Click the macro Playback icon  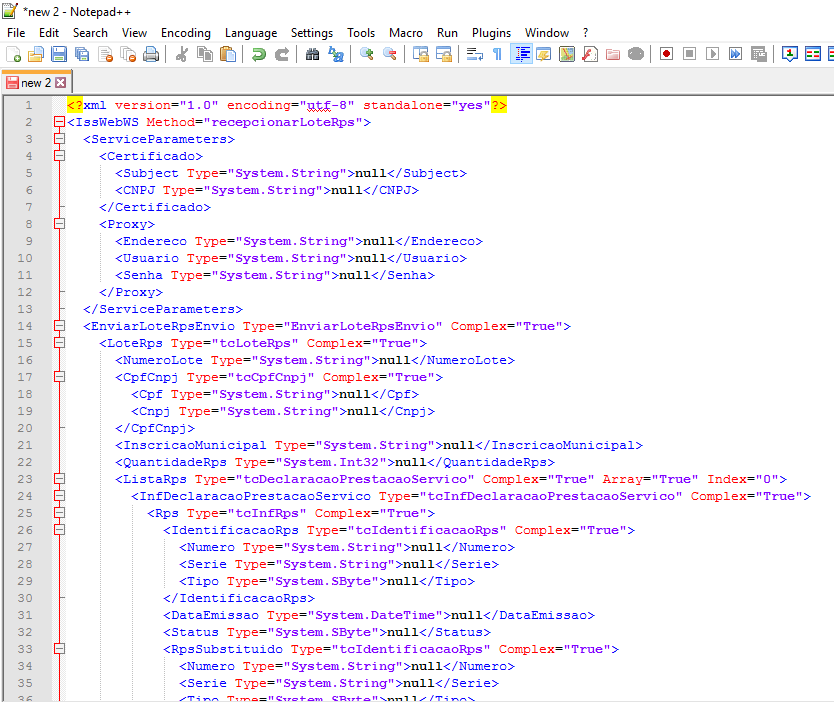coord(713,54)
